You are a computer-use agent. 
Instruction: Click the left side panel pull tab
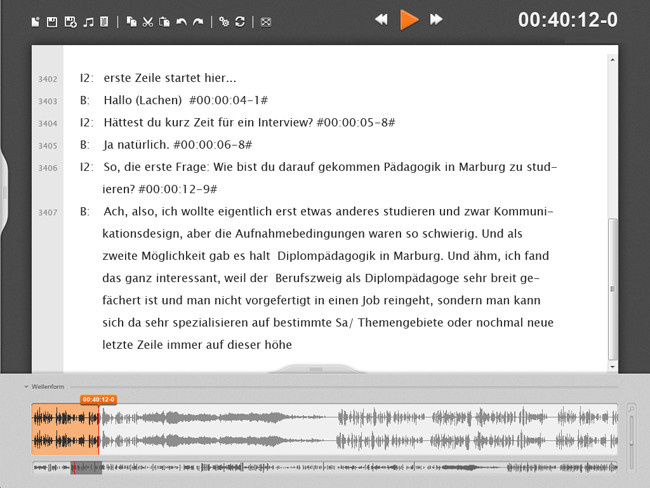tap(4, 192)
